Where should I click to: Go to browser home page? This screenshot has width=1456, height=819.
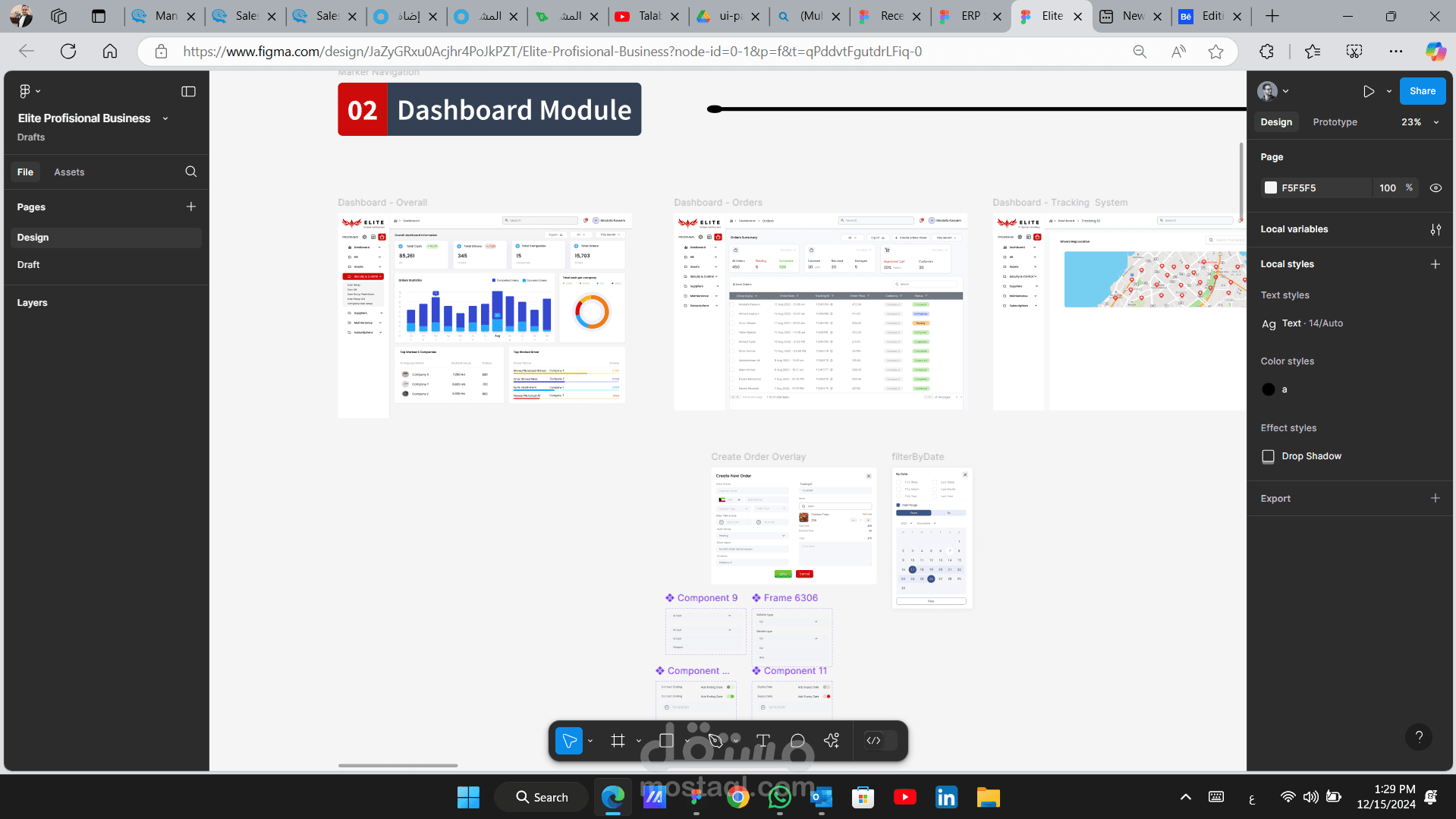tap(110, 52)
